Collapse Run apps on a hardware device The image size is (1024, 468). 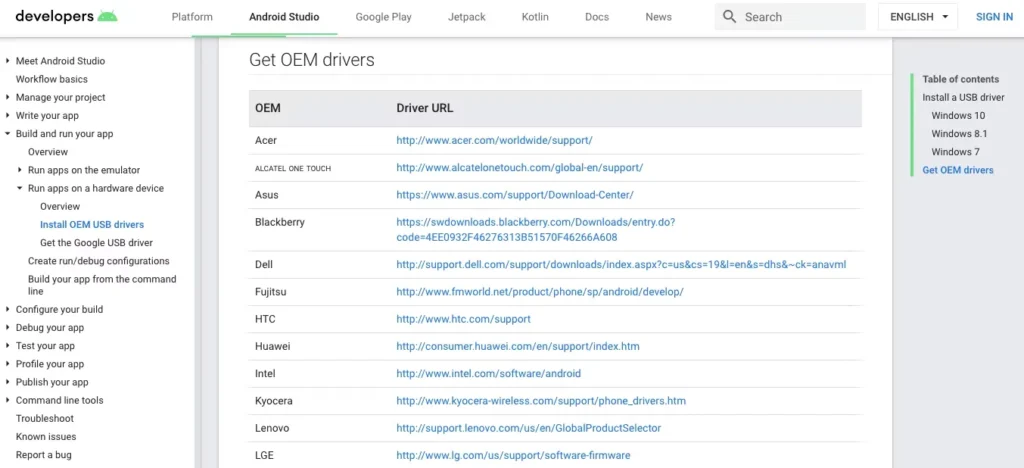tap(20, 189)
